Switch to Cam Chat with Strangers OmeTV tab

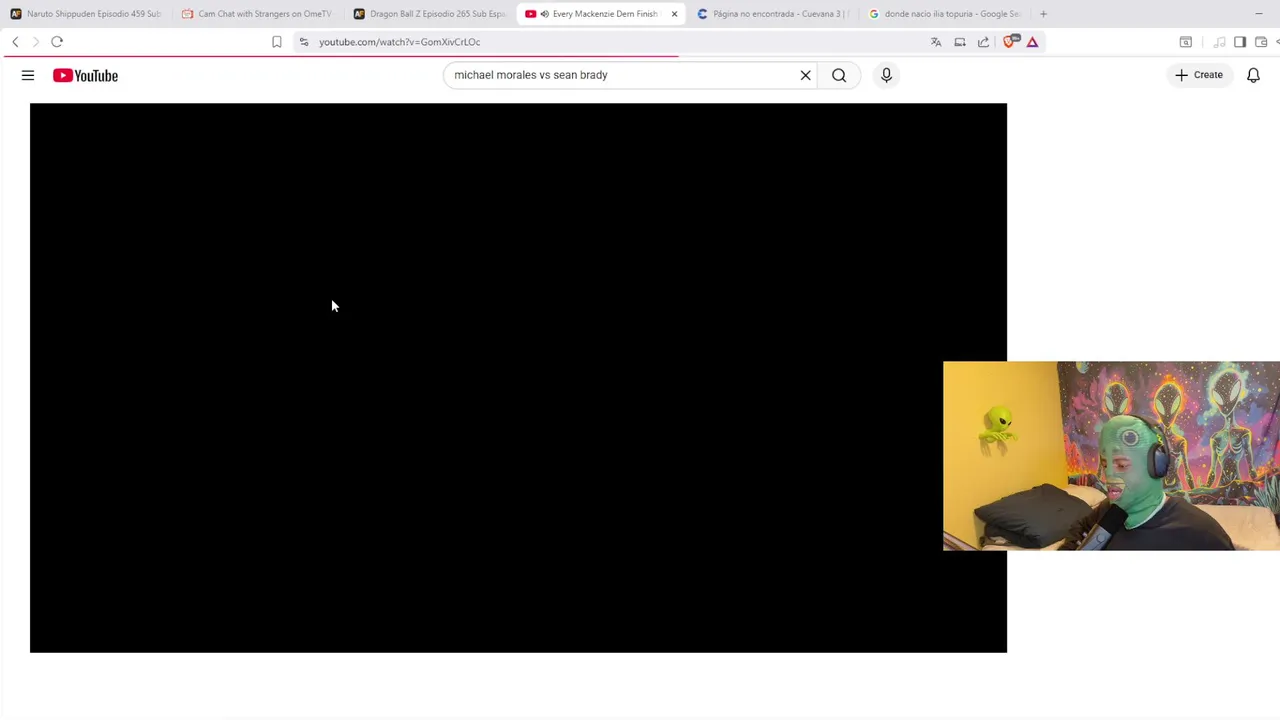257,14
